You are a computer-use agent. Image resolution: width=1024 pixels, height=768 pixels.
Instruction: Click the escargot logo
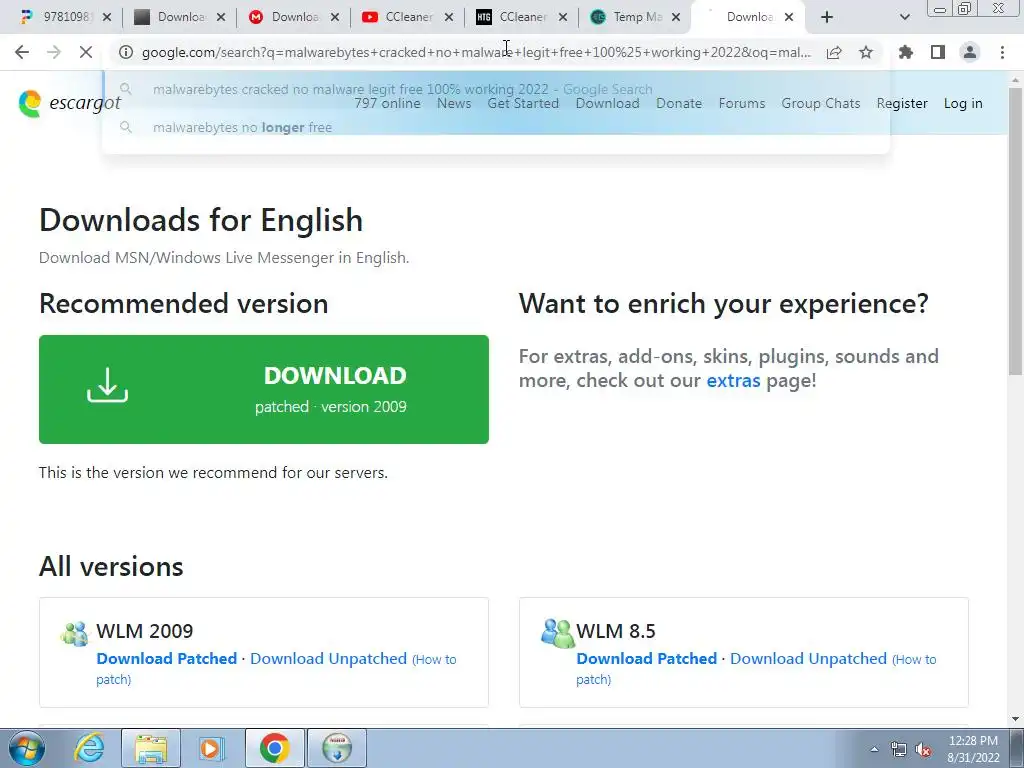click(x=69, y=103)
